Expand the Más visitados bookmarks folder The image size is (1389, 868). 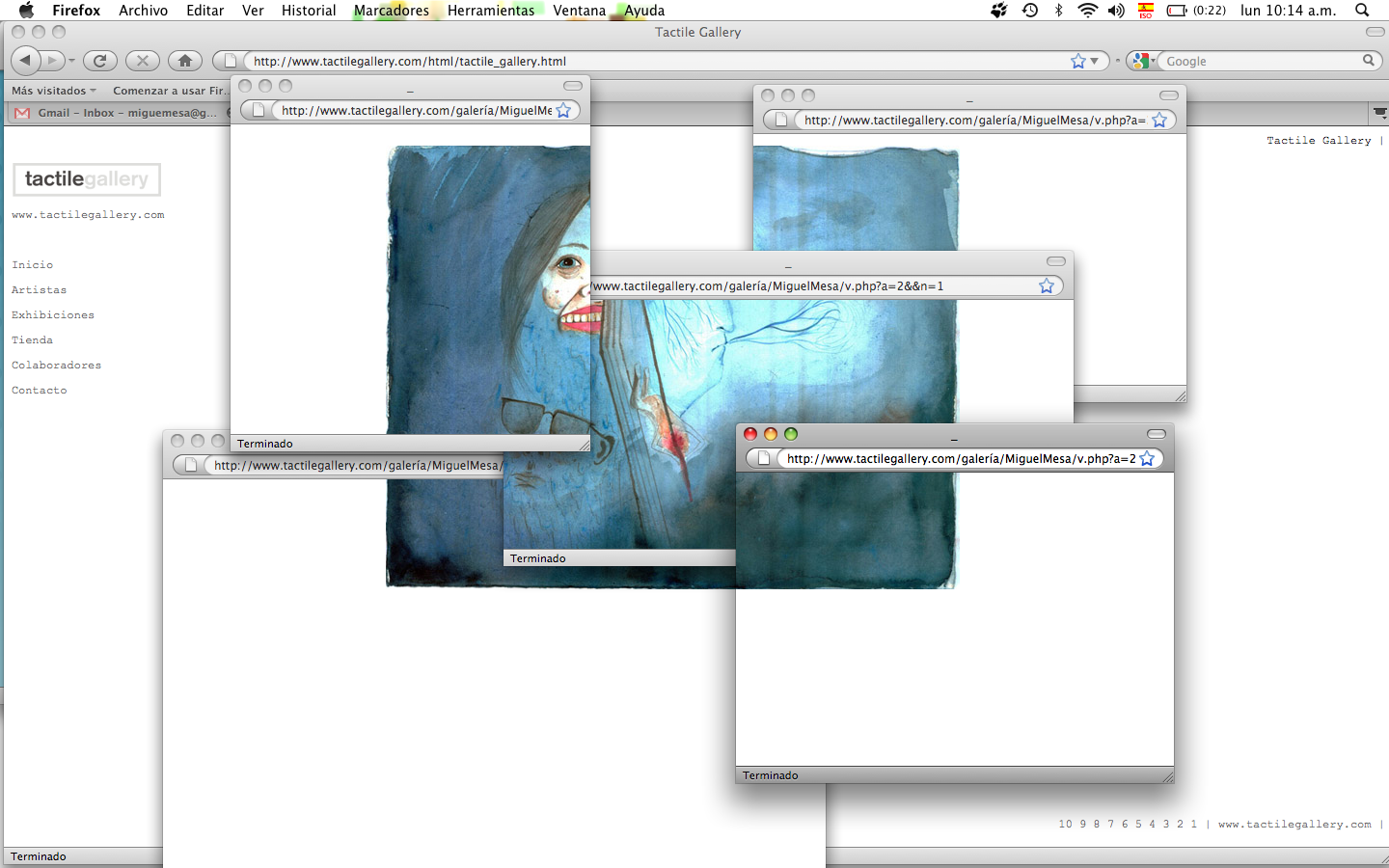[x=54, y=91]
